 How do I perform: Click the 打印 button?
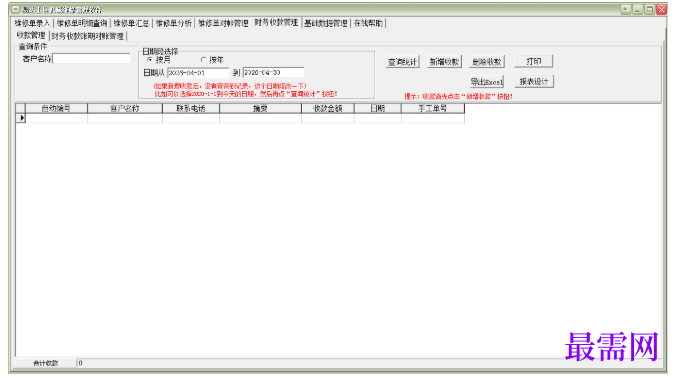(534, 61)
